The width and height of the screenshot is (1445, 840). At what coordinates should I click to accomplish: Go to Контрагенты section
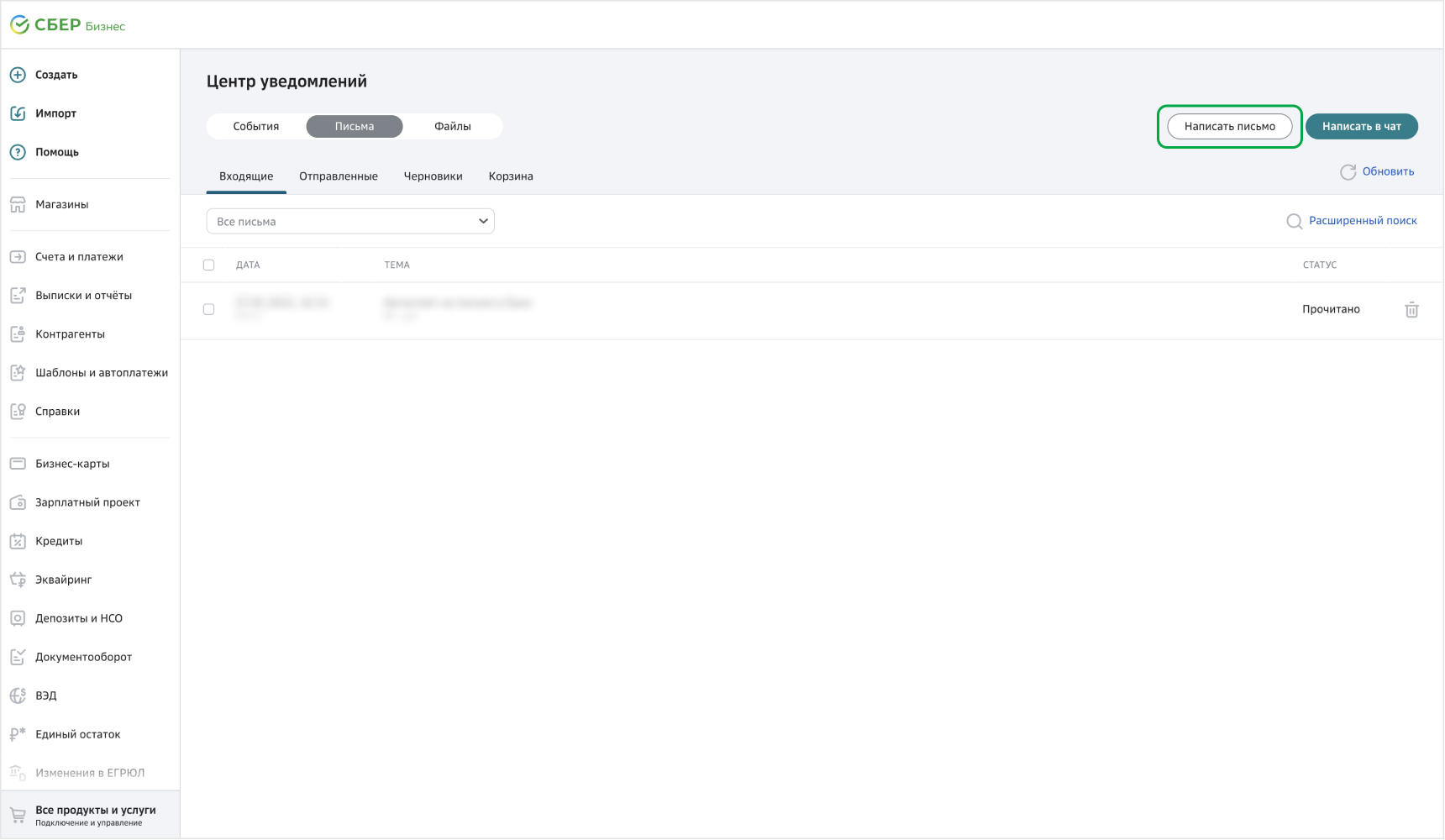(70, 334)
